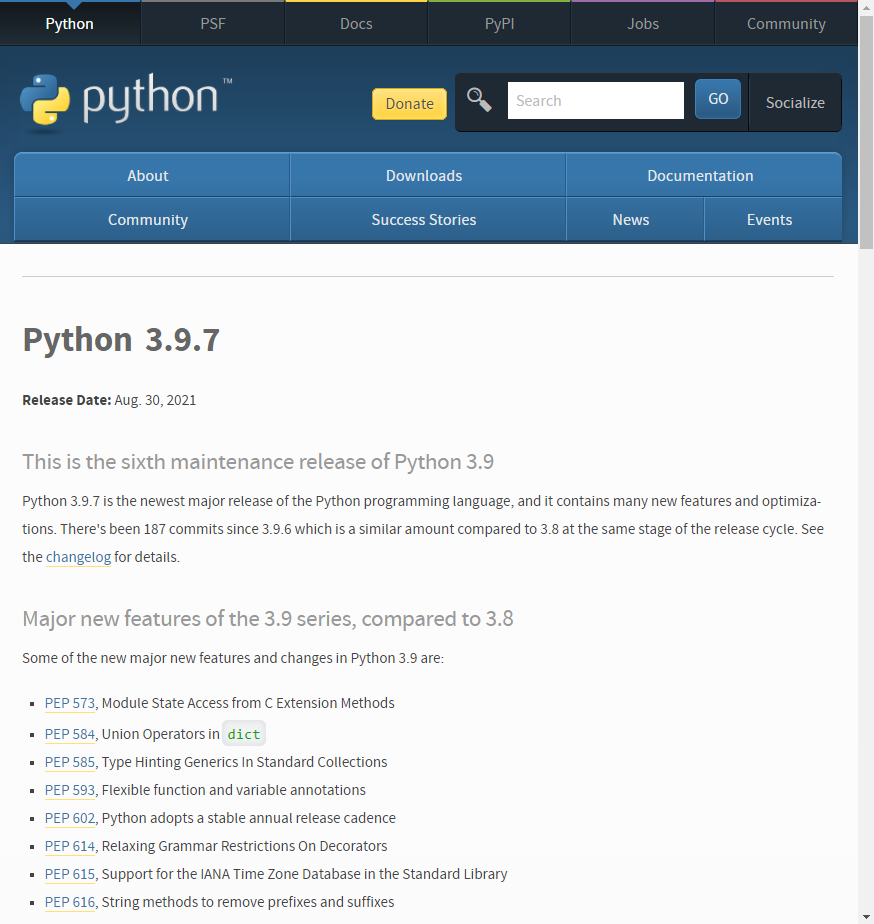This screenshot has width=874, height=924.
Task: Open the PEP 602 link
Action: [70, 818]
